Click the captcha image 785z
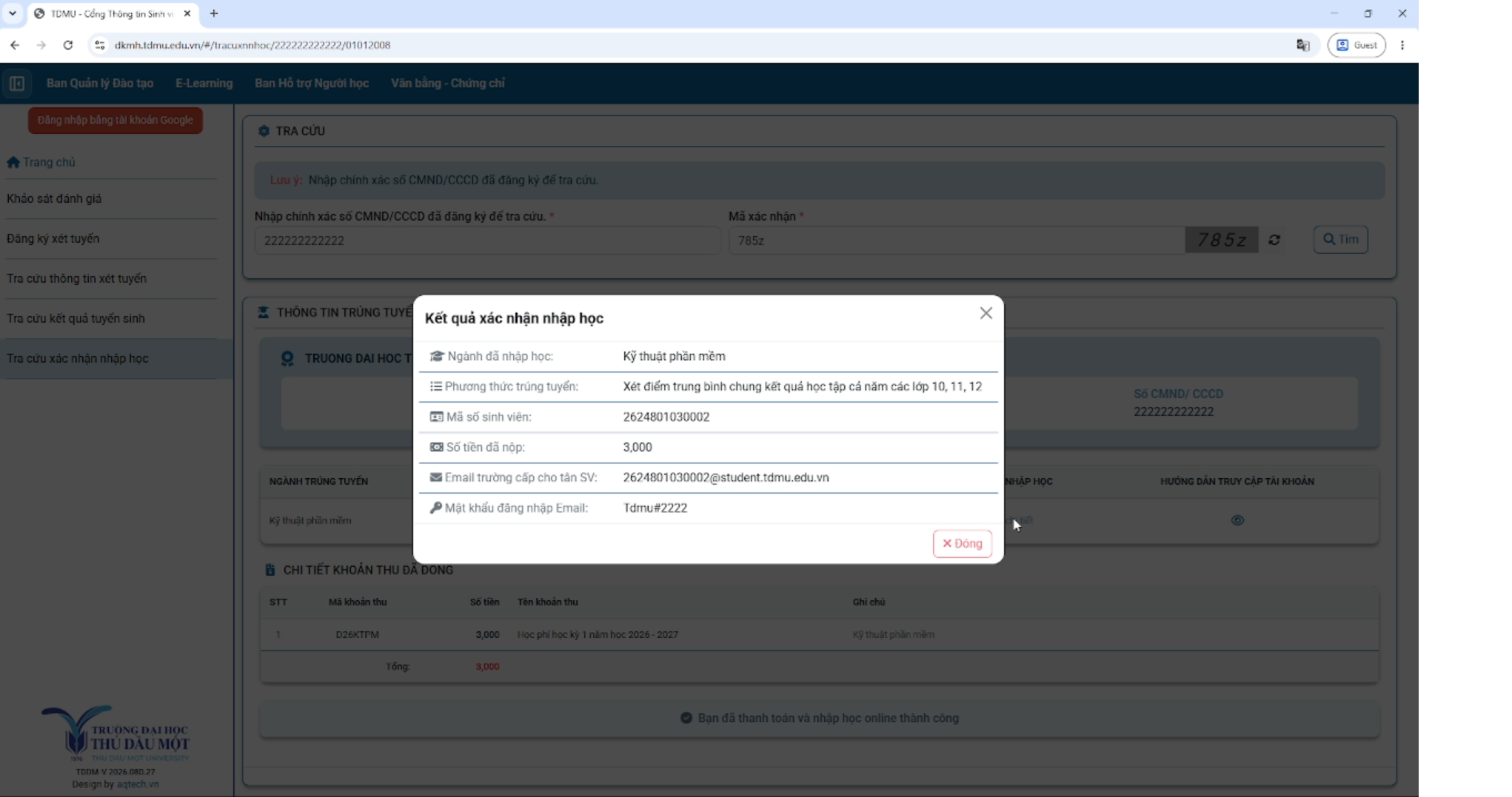The width and height of the screenshot is (1512, 797). click(1222, 240)
